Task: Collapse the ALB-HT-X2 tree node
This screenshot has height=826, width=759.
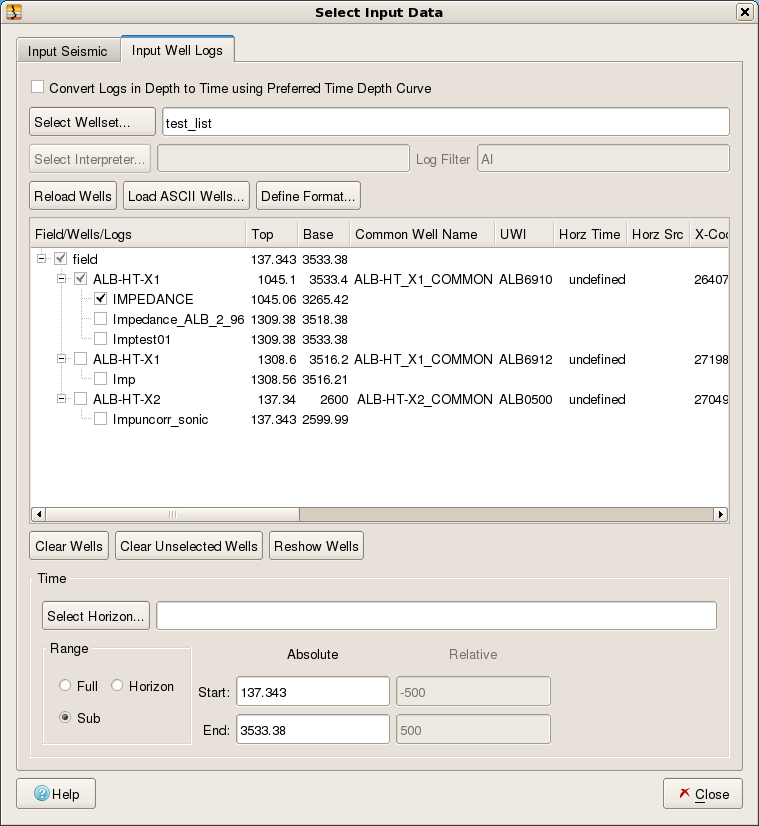Action: point(61,399)
